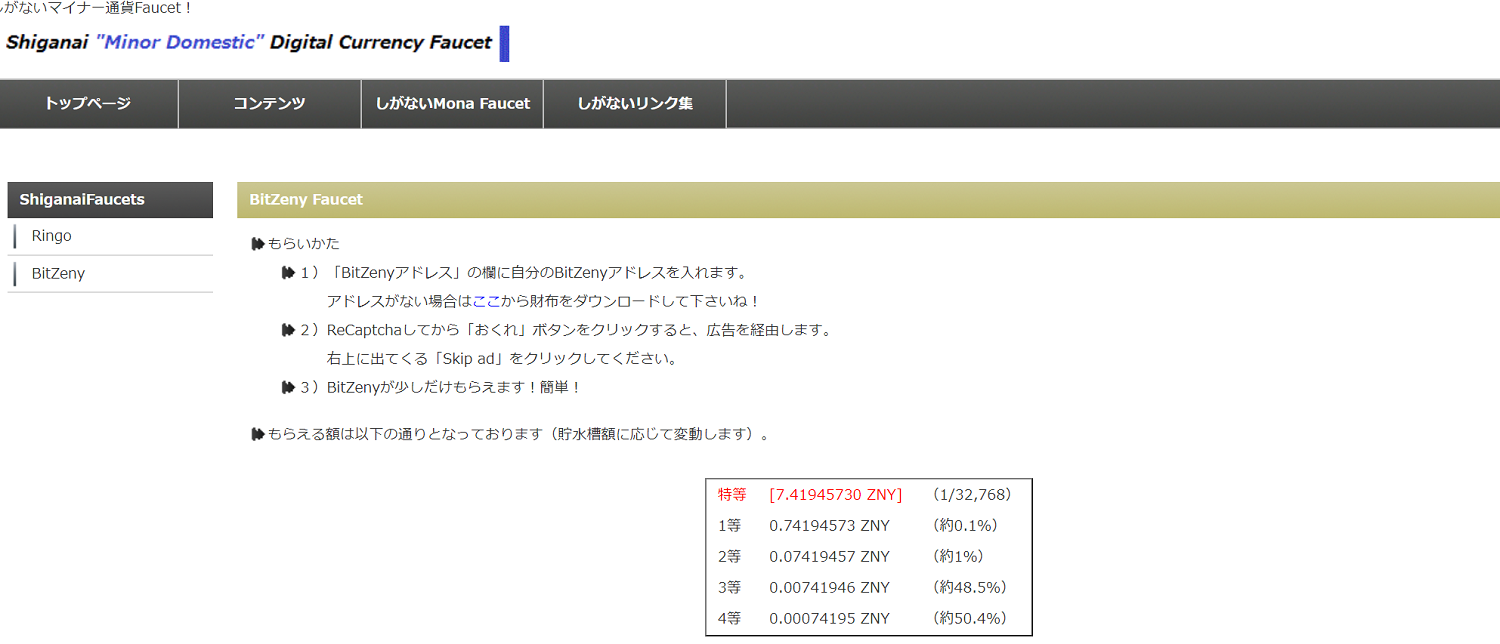The image size is (1500, 644).
Task: Select Ringo in the ShiganaiFaucets sidebar
Action: point(51,237)
